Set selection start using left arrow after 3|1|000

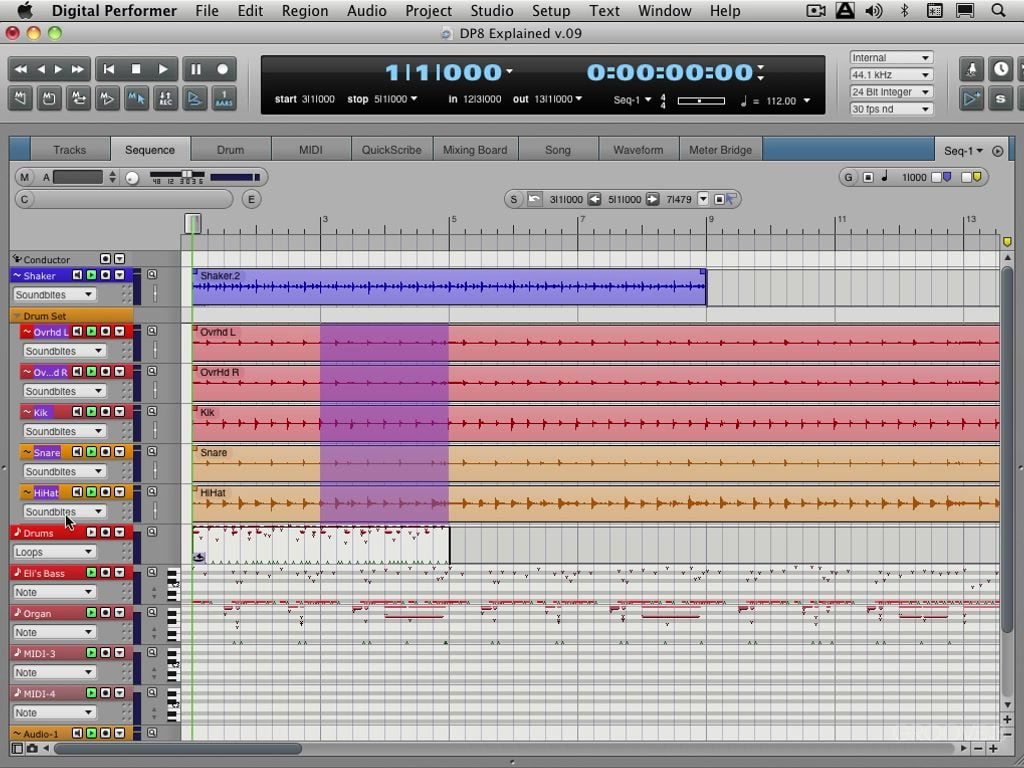click(x=594, y=199)
